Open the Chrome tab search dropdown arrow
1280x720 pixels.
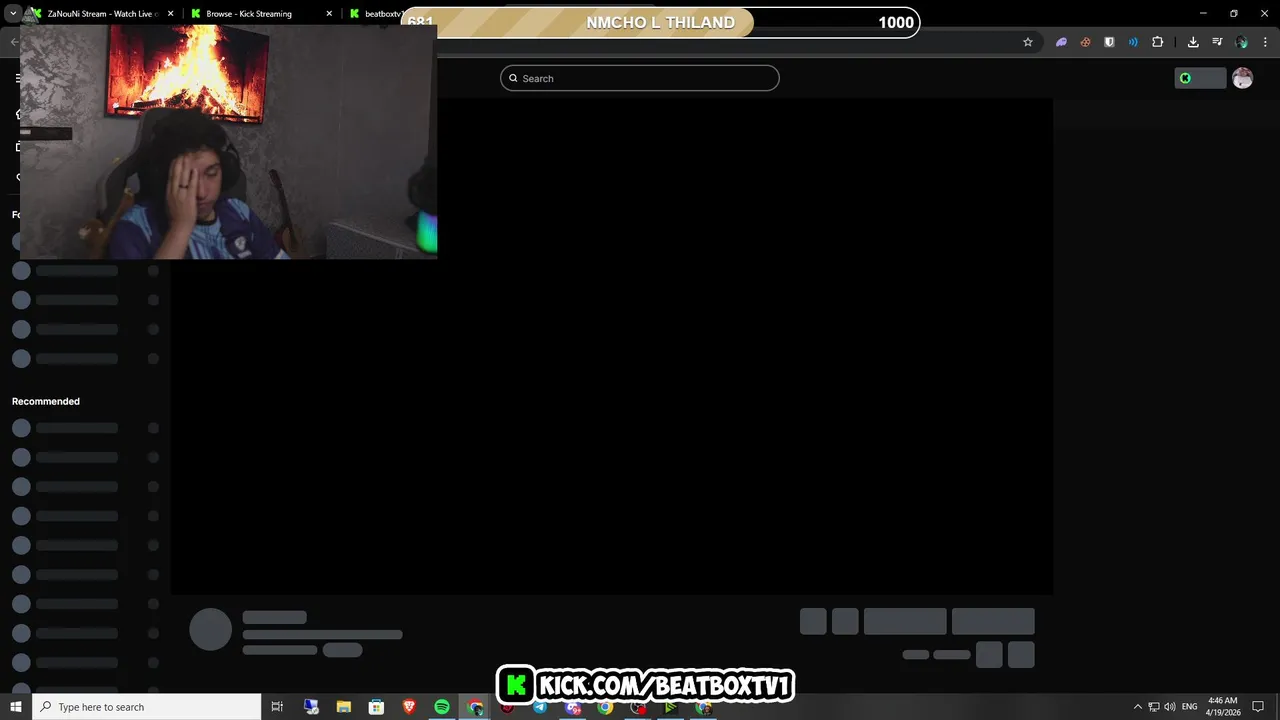[x=13, y=14]
